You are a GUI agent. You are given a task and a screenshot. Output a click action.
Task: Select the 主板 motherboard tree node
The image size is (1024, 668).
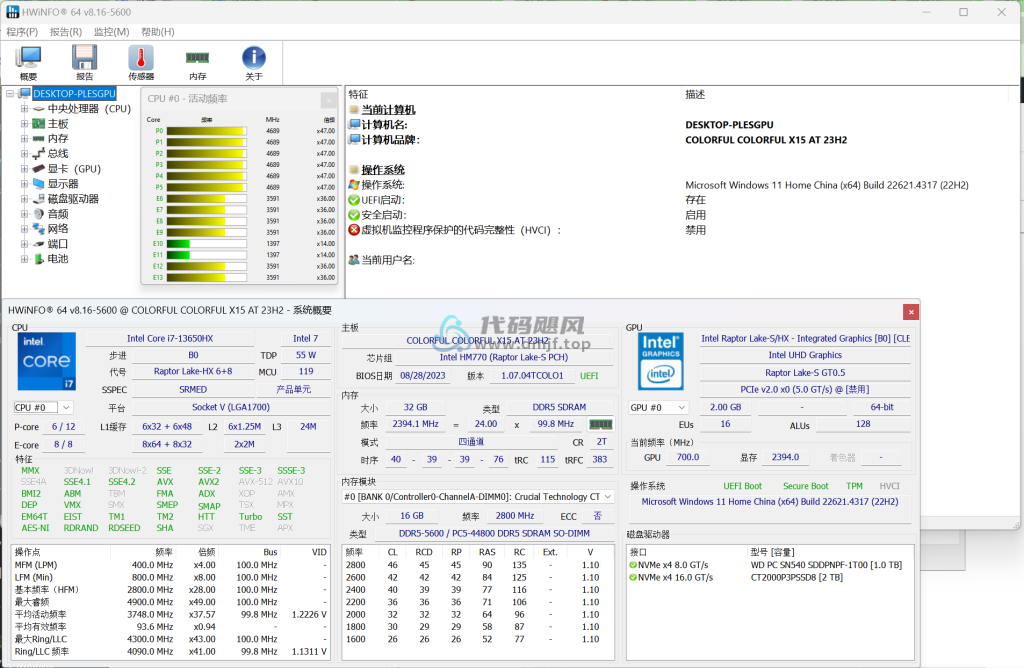(57, 124)
